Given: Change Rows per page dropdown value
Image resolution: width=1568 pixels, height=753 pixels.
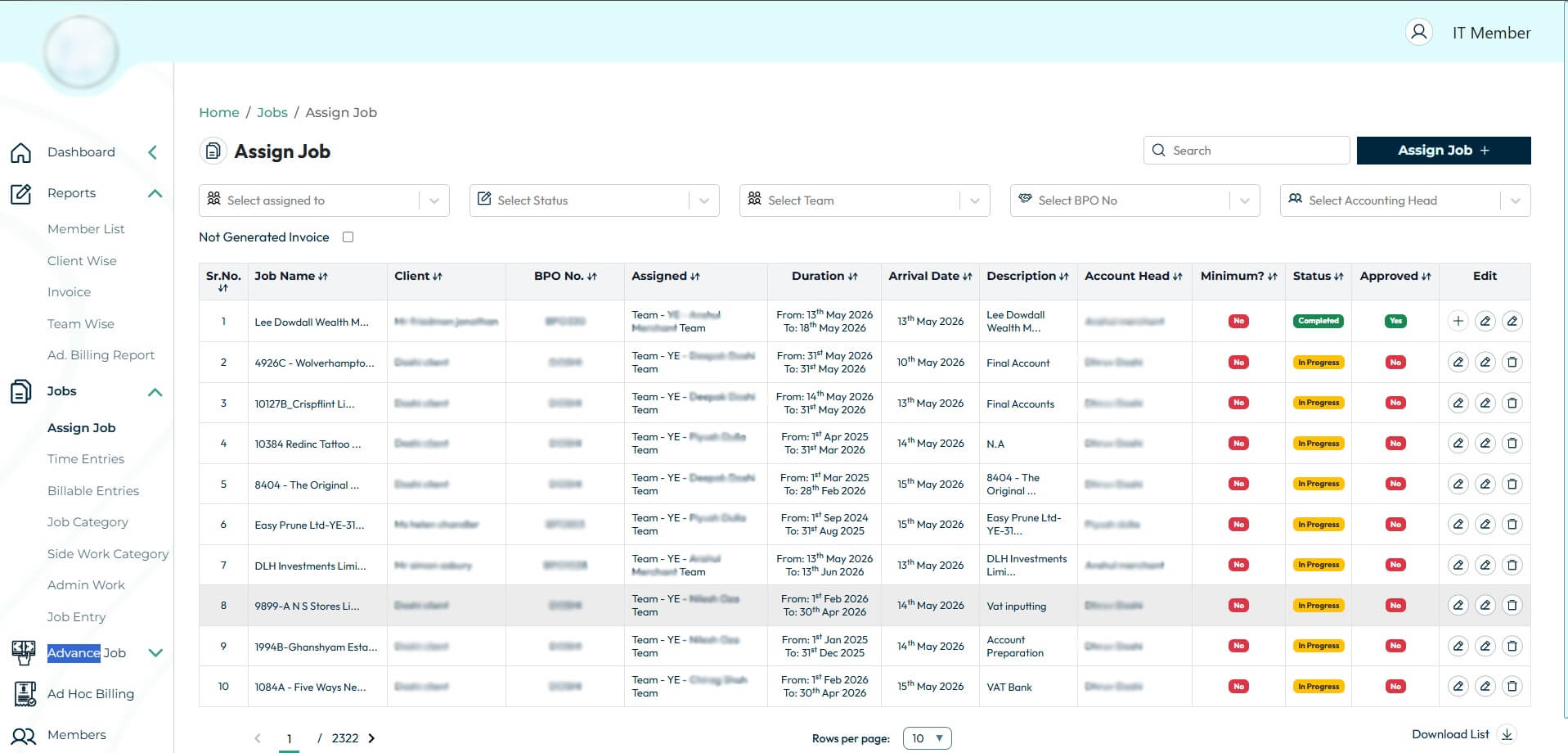Looking at the screenshot, I should tap(928, 738).
